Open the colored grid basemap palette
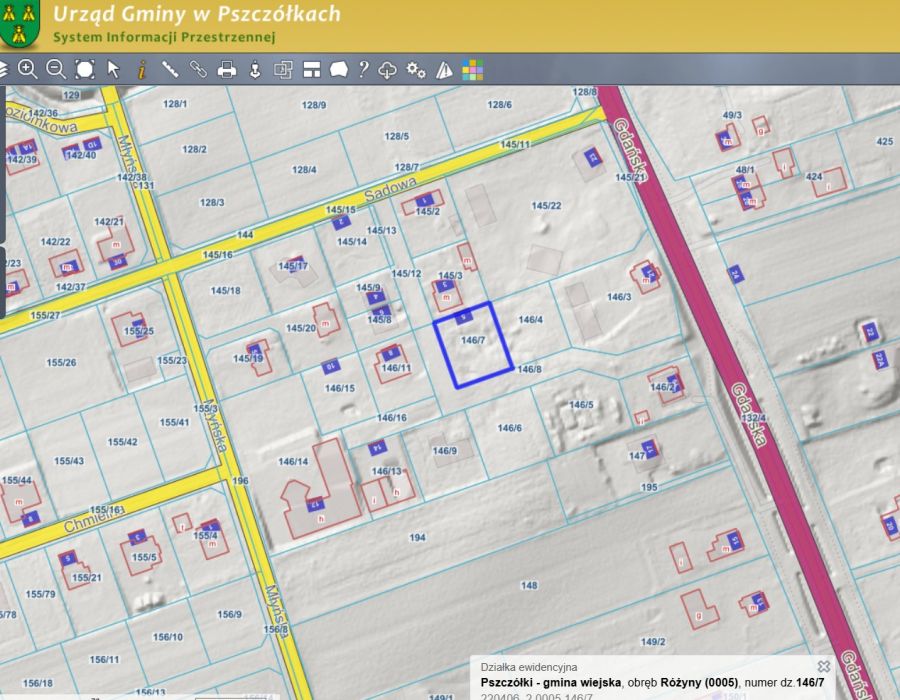 coord(472,69)
